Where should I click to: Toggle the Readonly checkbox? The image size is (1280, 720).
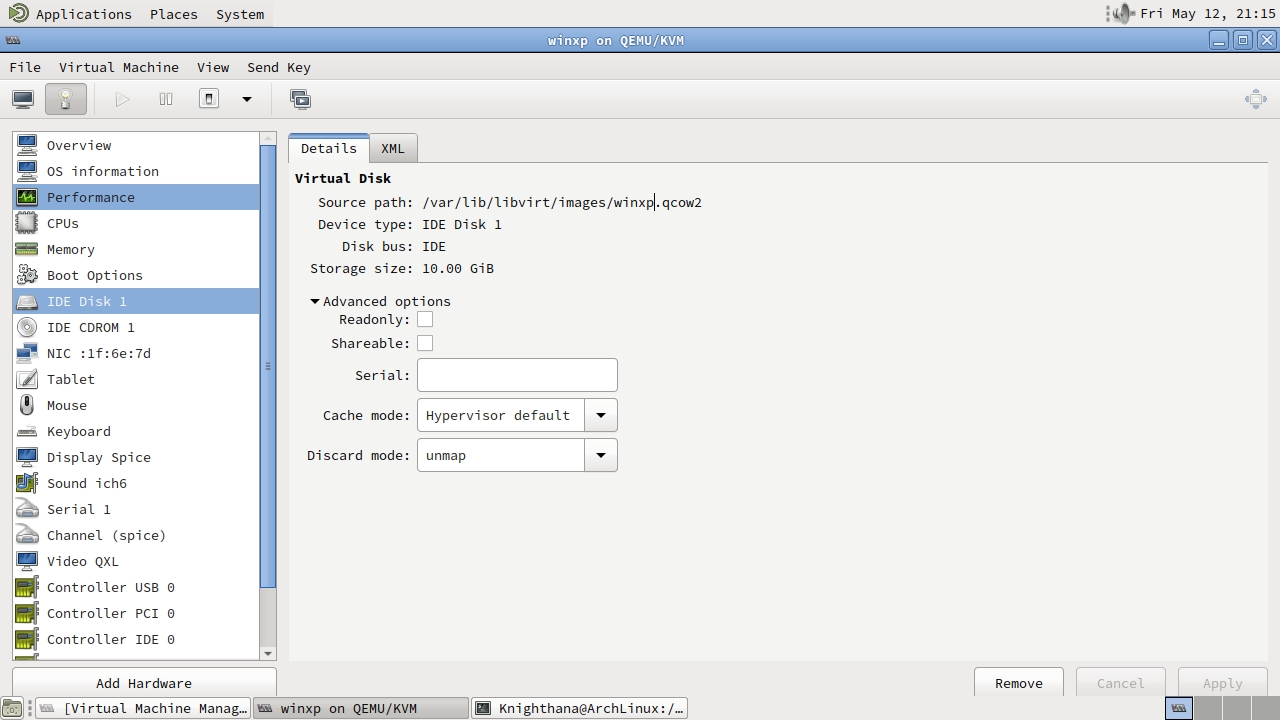click(x=425, y=319)
